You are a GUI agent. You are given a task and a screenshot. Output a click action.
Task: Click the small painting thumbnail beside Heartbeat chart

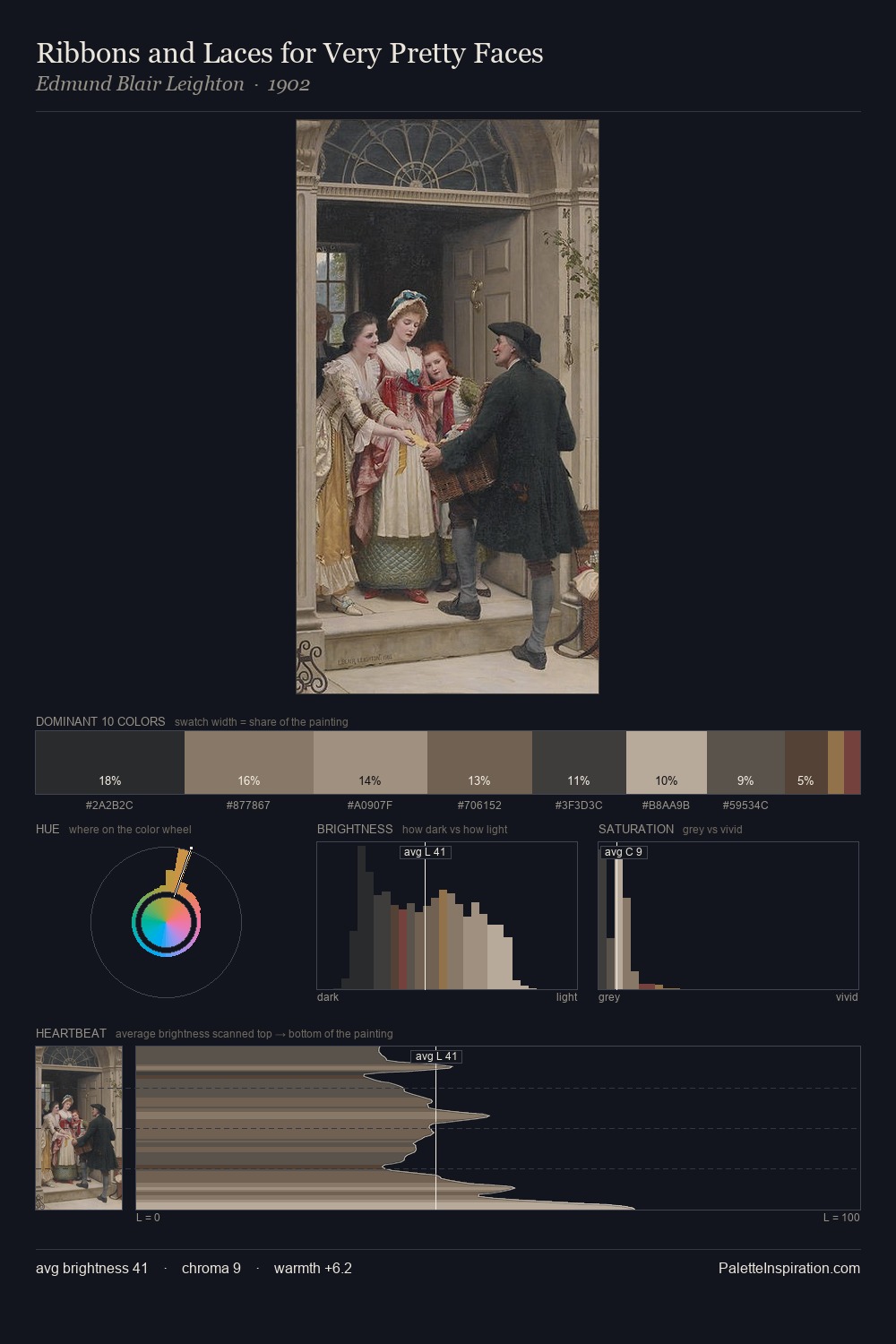(x=79, y=1128)
